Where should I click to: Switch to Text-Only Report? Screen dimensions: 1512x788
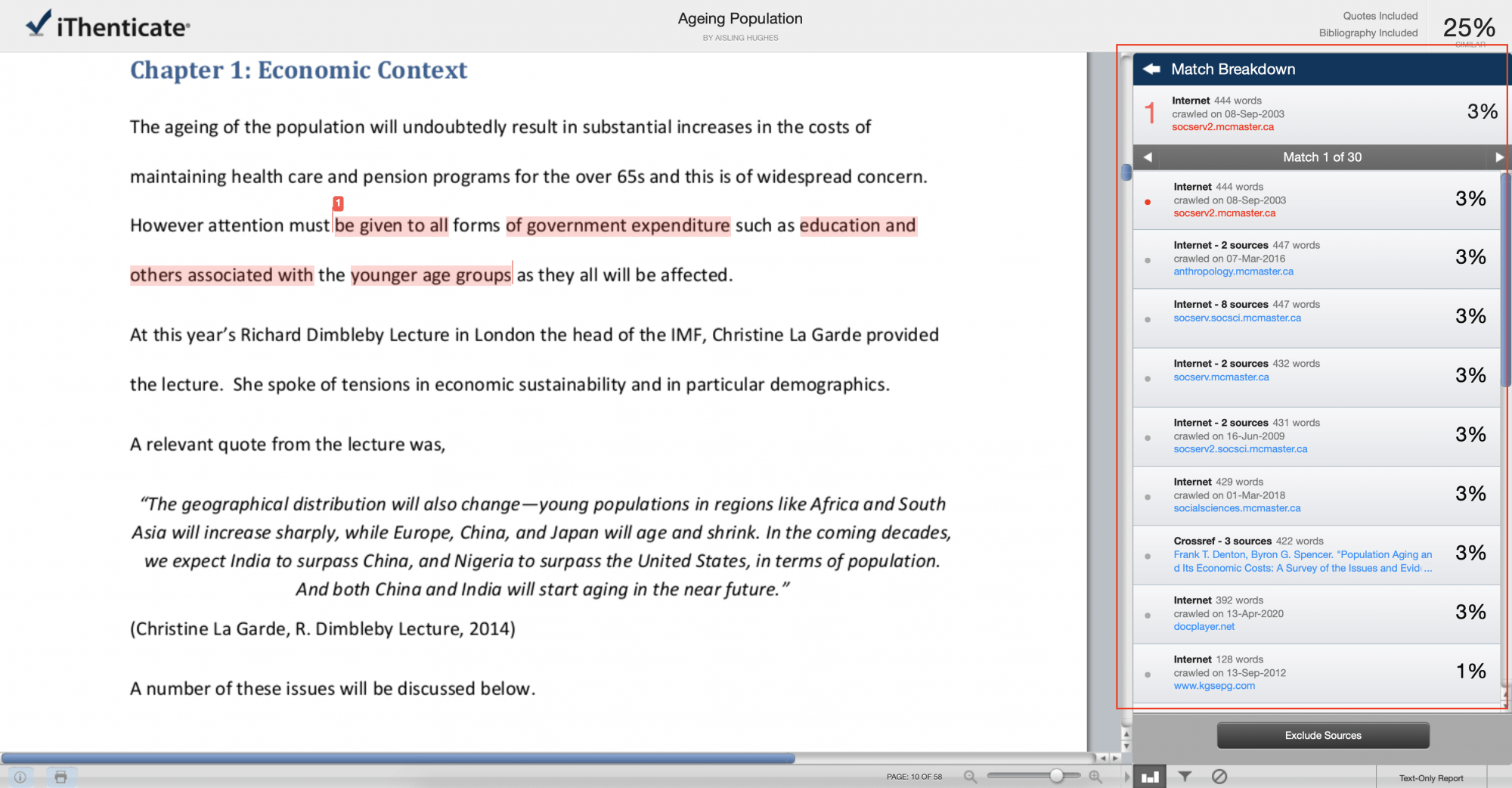tap(1430, 777)
